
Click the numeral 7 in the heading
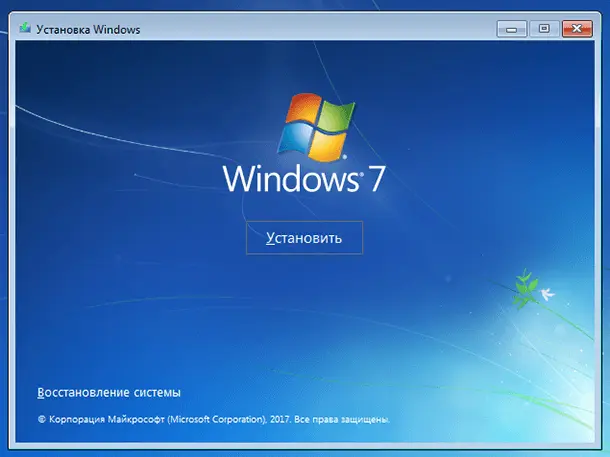(375, 178)
